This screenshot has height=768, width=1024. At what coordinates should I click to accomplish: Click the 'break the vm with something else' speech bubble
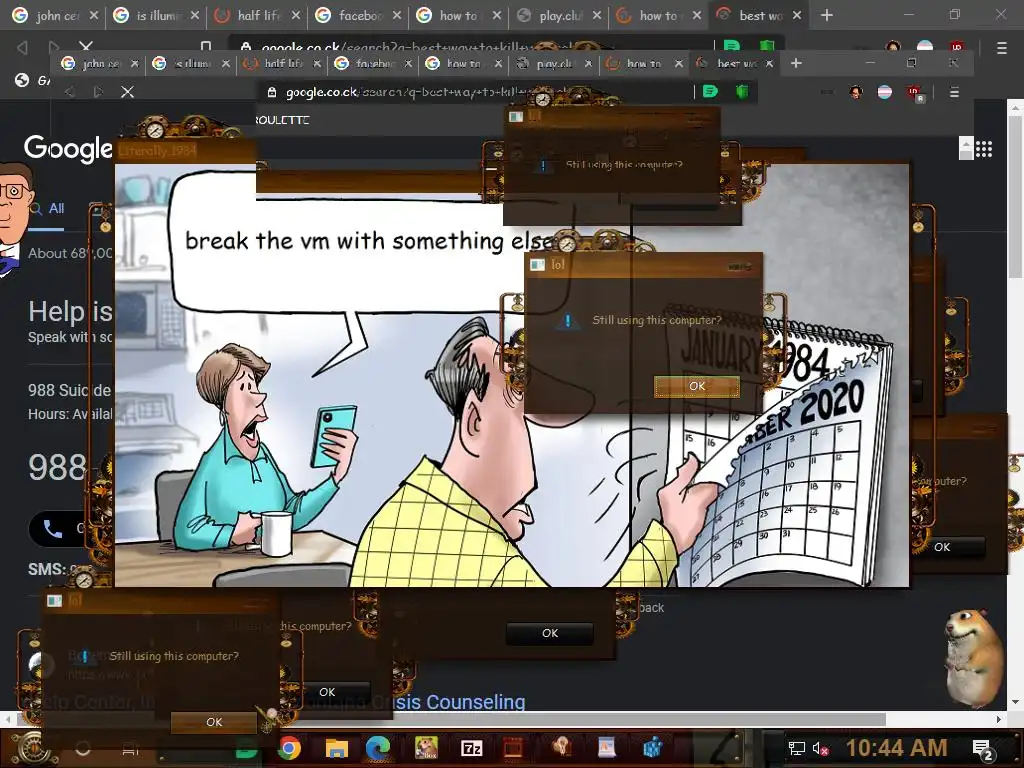[x=369, y=241]
